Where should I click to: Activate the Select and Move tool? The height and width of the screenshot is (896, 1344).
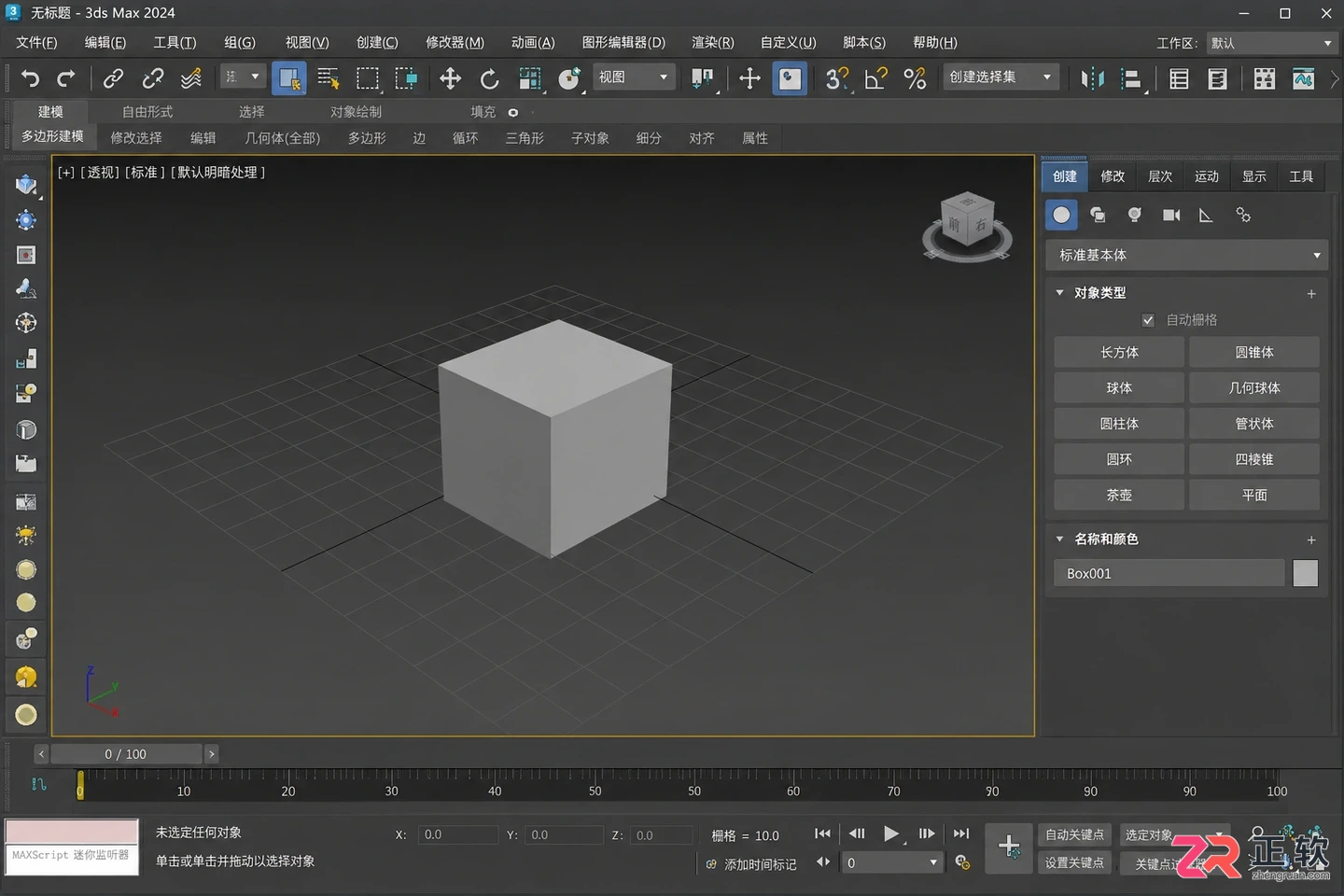click(450, 78)
